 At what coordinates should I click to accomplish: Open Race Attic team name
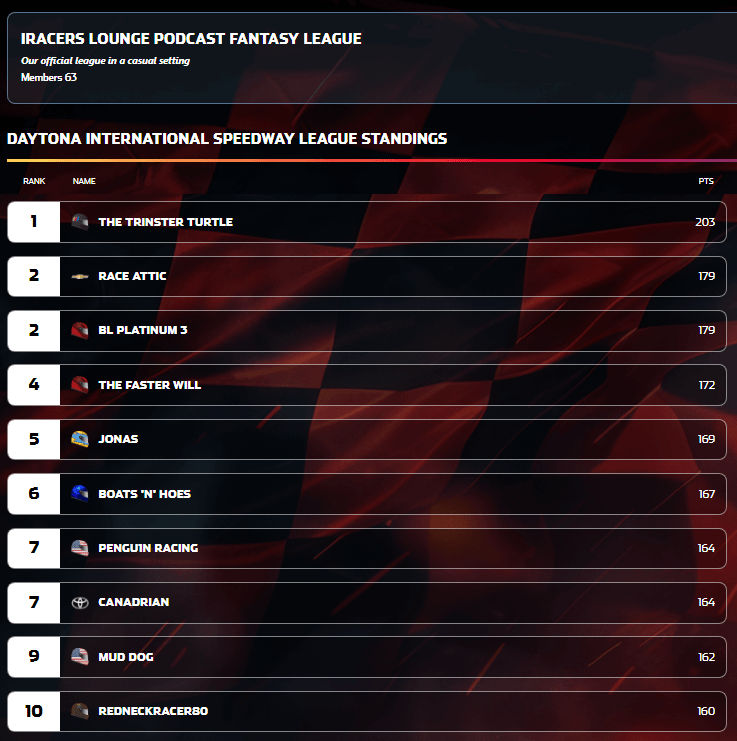click(132, 276)
